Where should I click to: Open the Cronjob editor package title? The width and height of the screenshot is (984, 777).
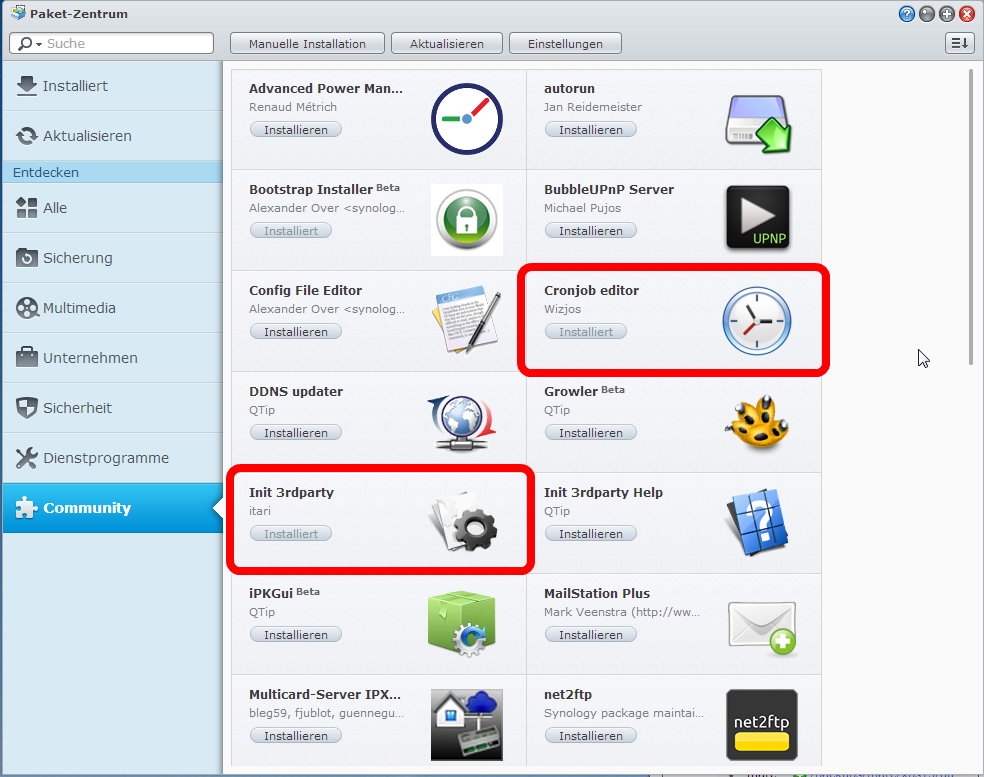click(591, 291)
